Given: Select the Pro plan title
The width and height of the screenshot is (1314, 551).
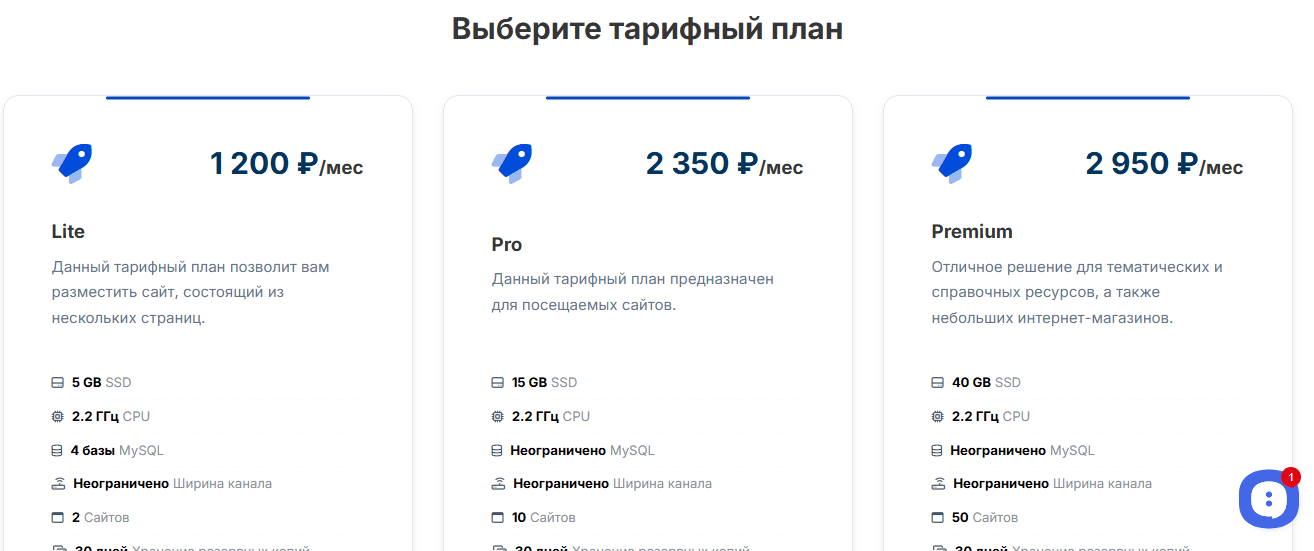Looking at the screenshot, I should point(507,245).
